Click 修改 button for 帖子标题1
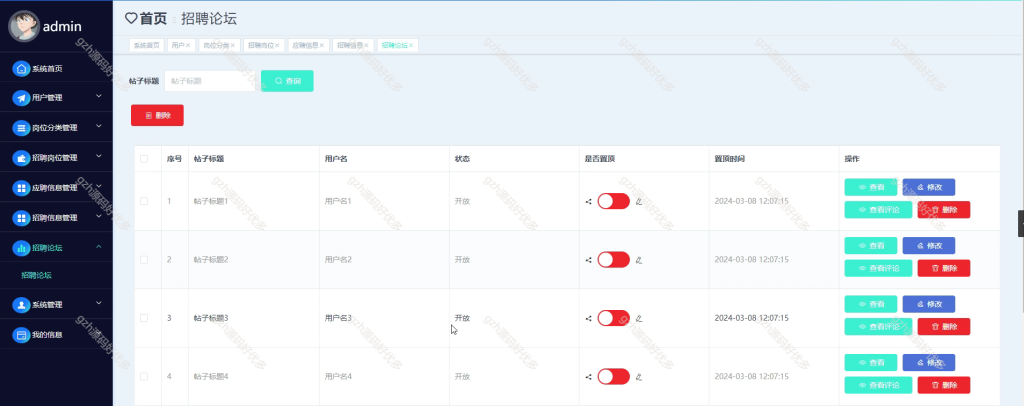Viewport: 1024px width, 406px height. (x=929, y=187)
